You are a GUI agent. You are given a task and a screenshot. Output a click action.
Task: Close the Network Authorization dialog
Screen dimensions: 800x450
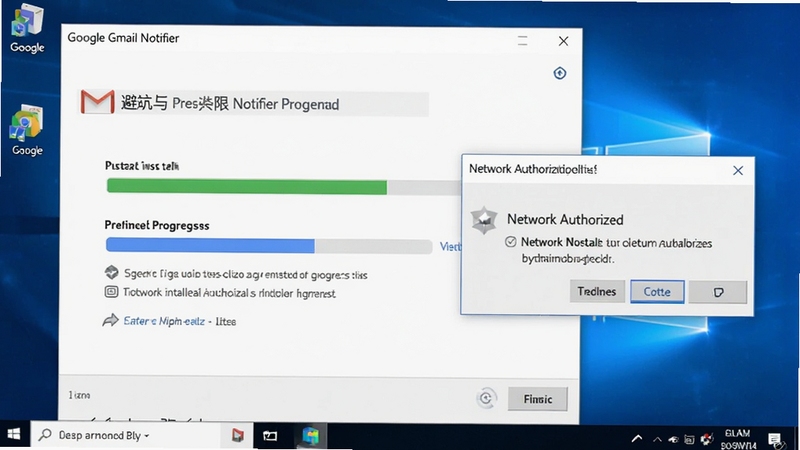[x=738, y=170]
